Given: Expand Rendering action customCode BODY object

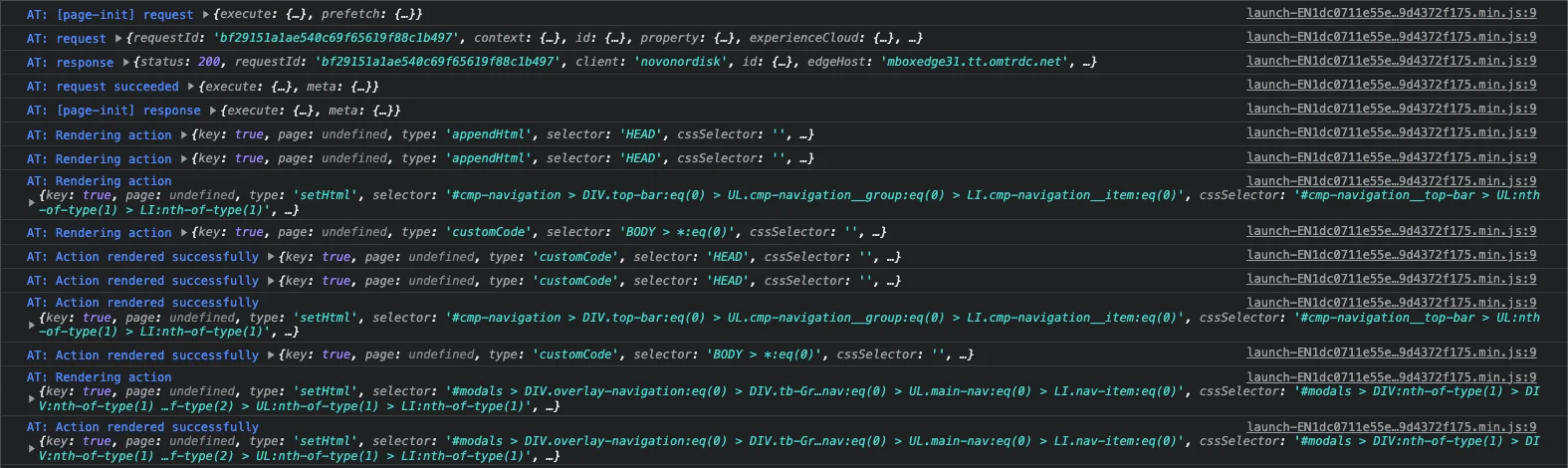Looking at the screenshot, I should coord(184,232).
